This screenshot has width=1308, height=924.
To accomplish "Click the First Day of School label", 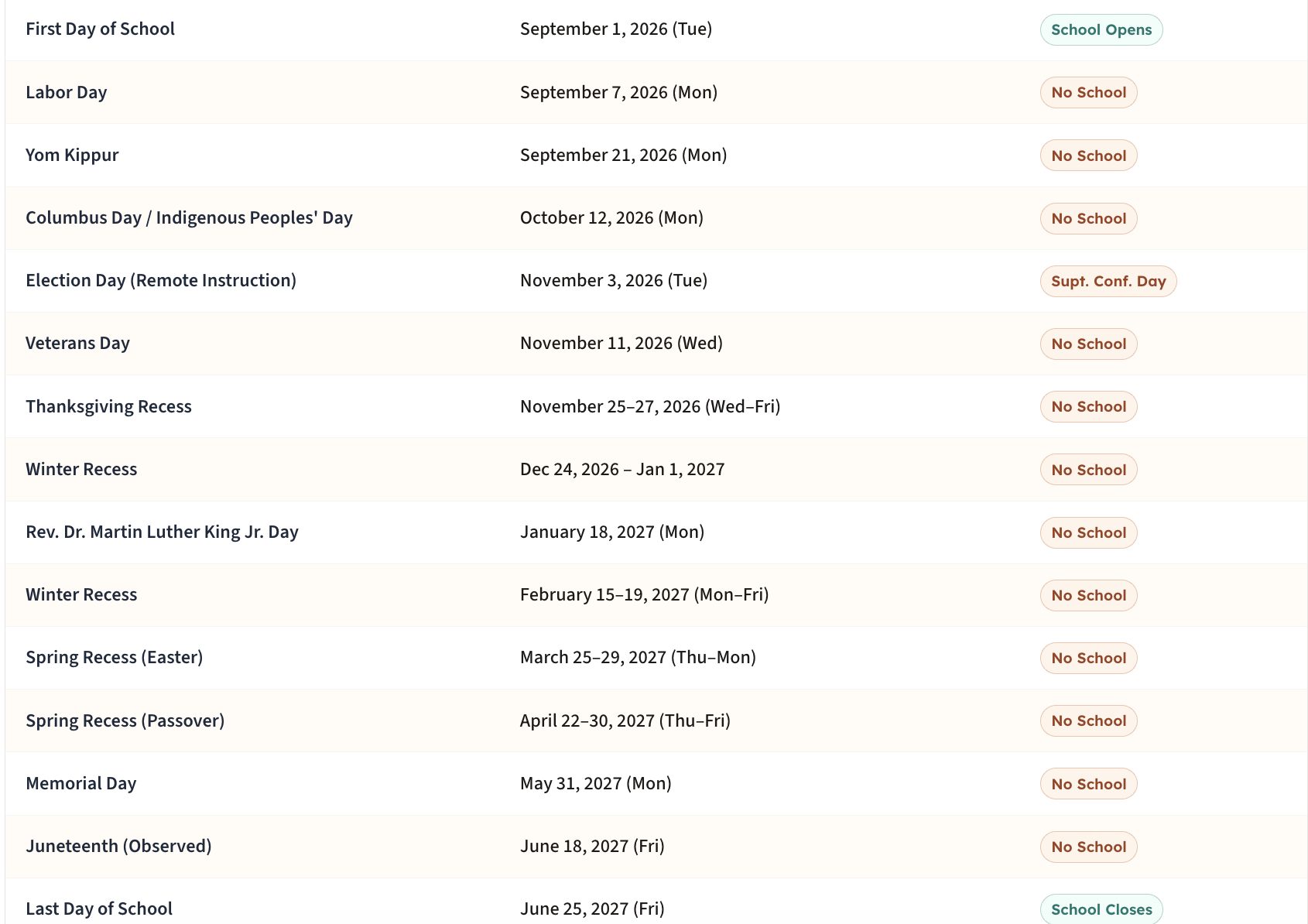I will click(x=100, y=29).
